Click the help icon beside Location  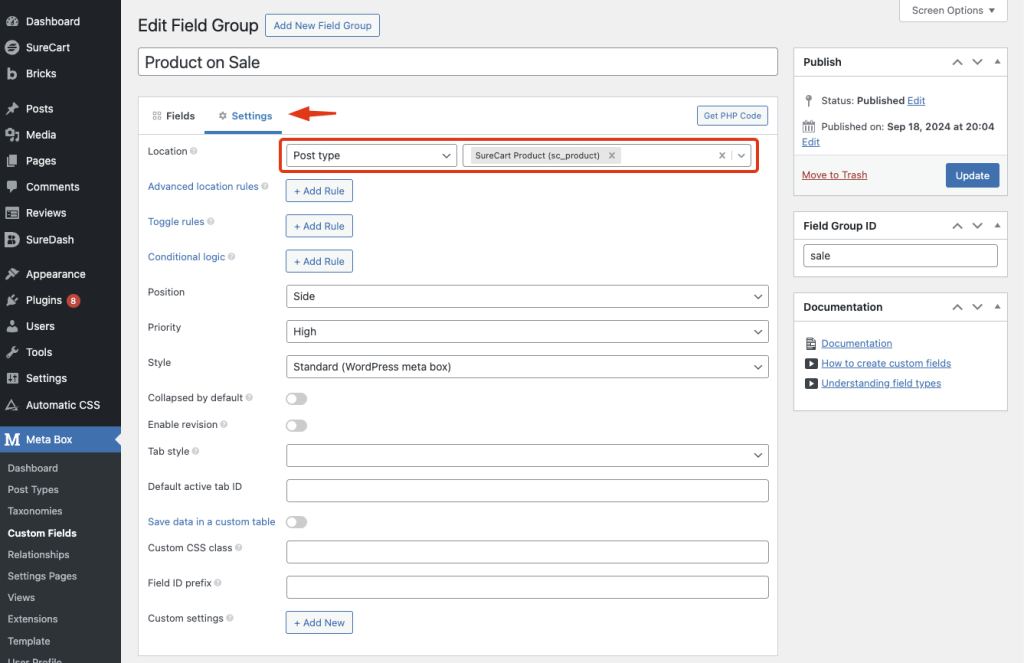click(x=194, y=151)
